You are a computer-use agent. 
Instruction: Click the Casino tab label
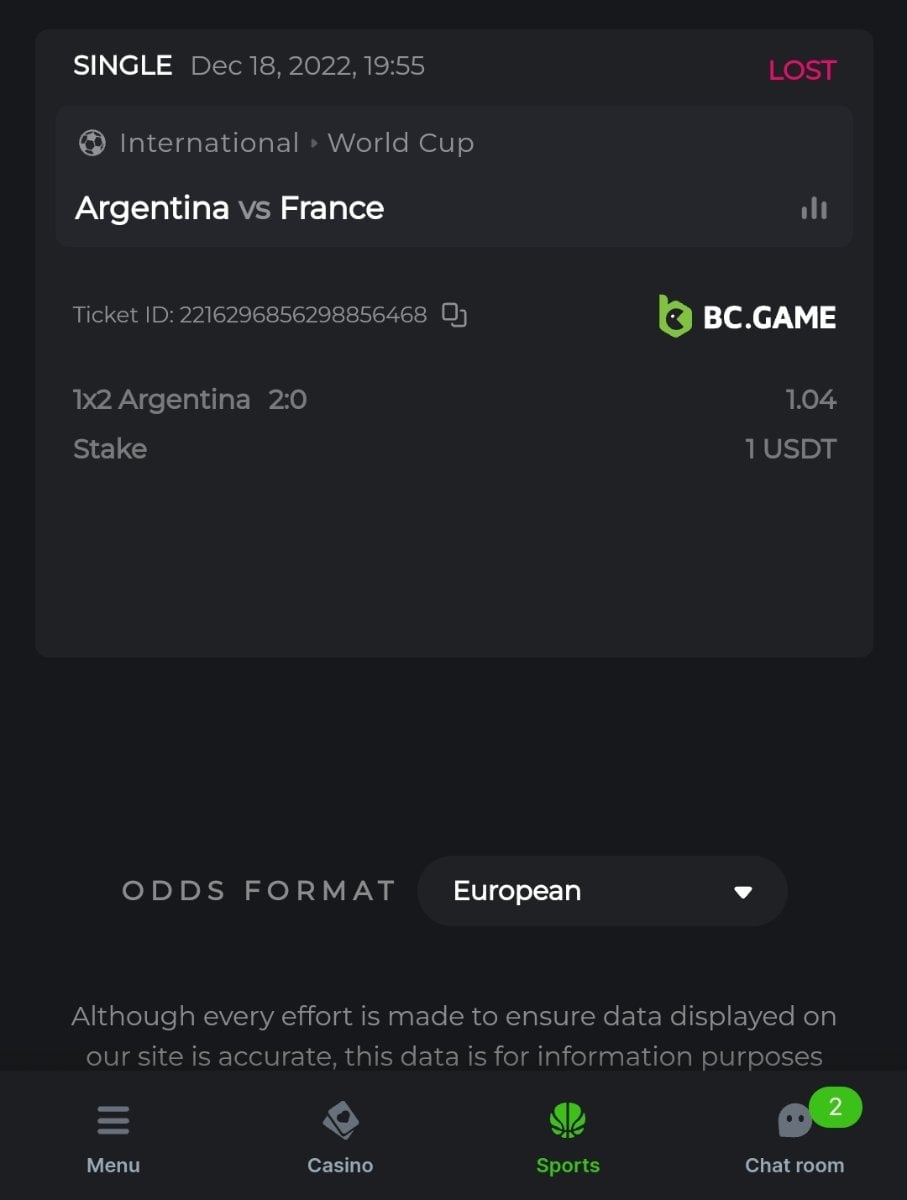(340, 1165)
